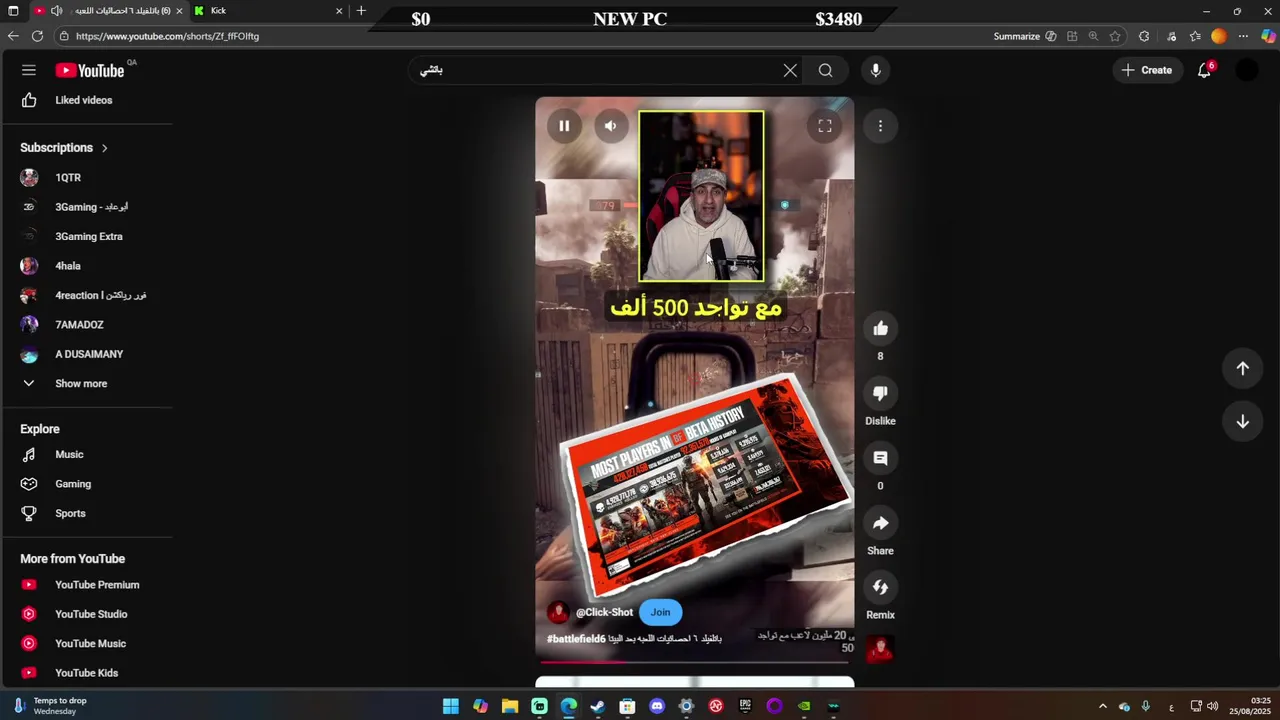Open Windows Start menu

(451, 706)
